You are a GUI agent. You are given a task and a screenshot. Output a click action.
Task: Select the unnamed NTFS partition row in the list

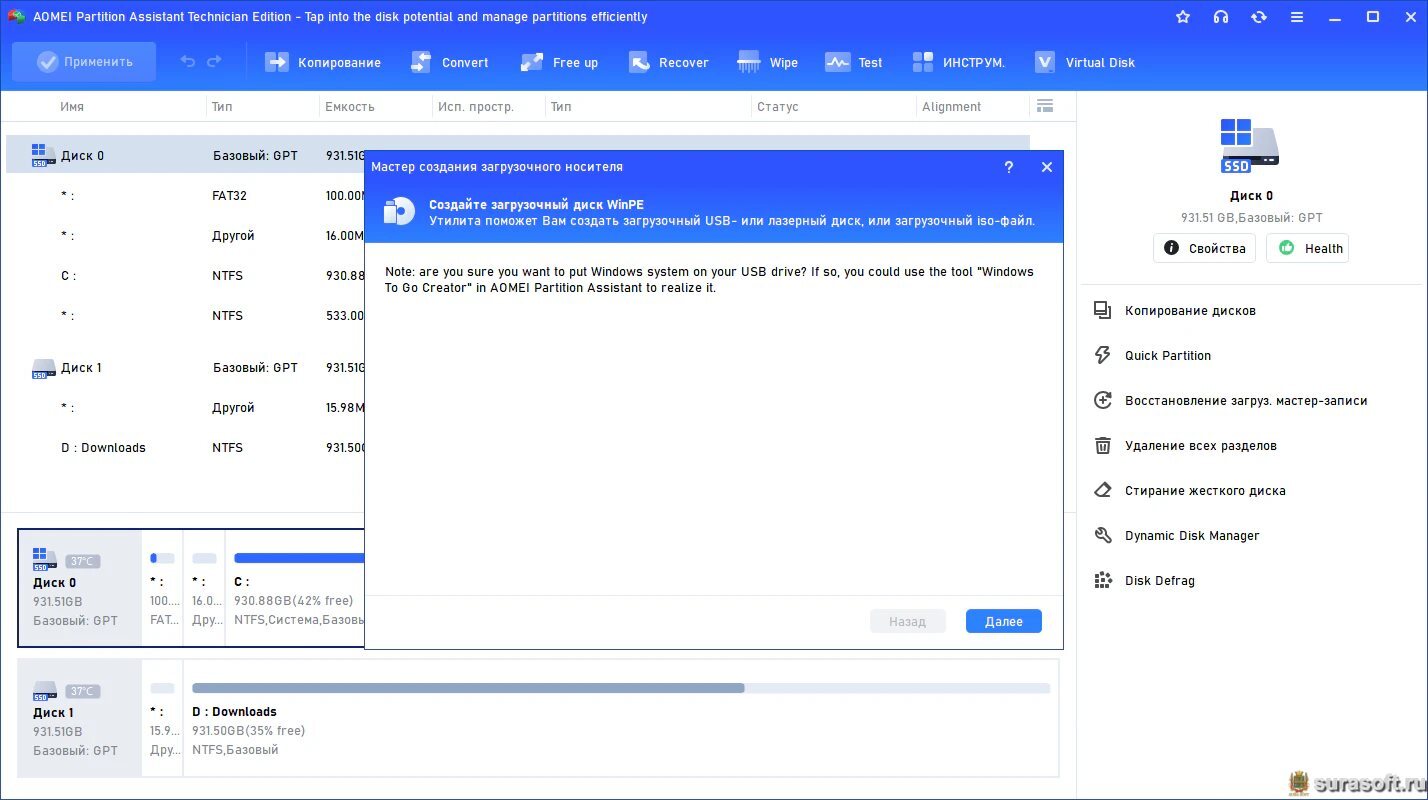pyautogui.click(x=184, y=315)
